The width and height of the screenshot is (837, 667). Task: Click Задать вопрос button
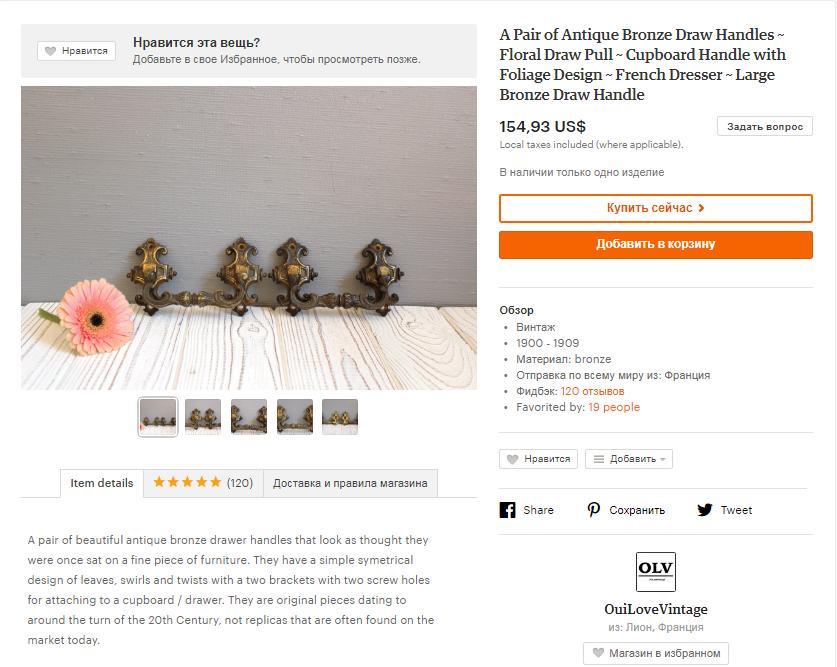click(764, 126)
